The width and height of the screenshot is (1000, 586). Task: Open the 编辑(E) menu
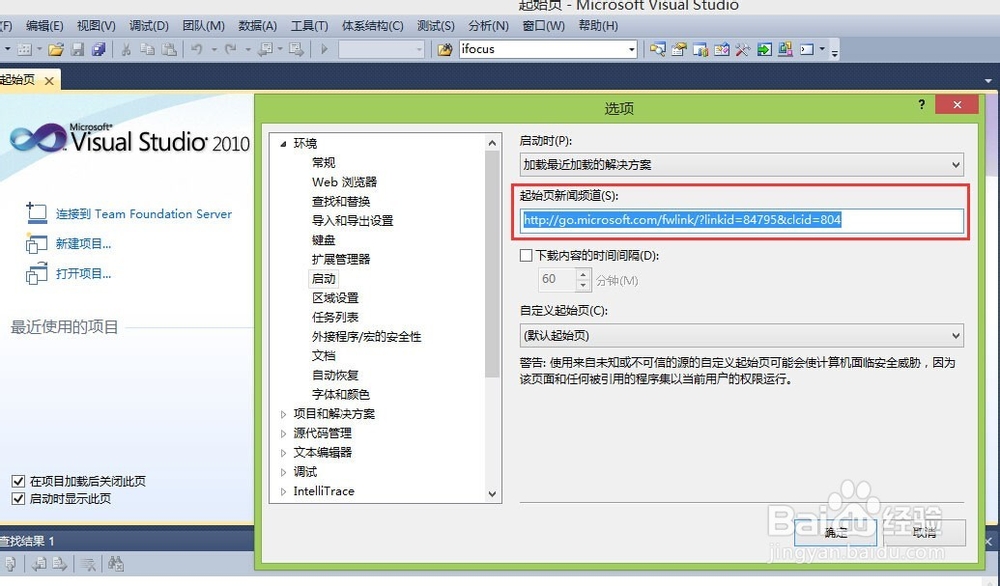pos(45,26)
